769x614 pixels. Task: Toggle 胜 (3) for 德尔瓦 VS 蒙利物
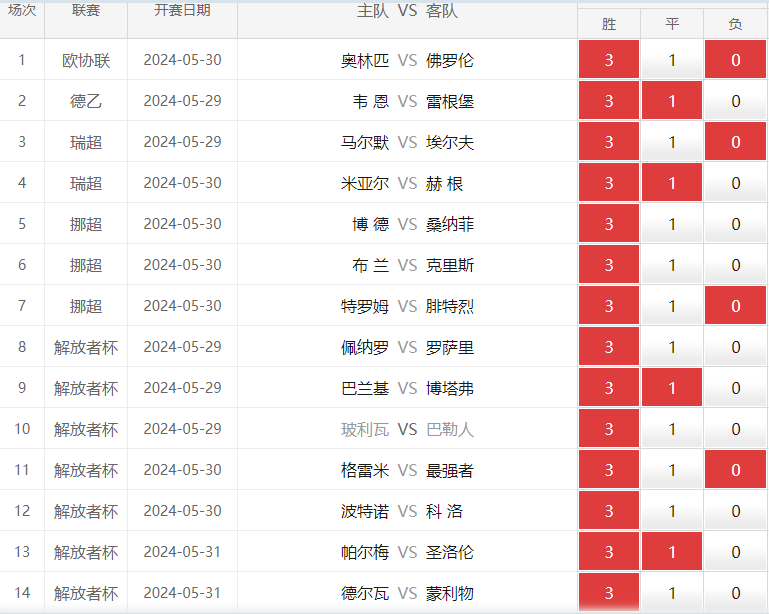[x=609, y=593]
